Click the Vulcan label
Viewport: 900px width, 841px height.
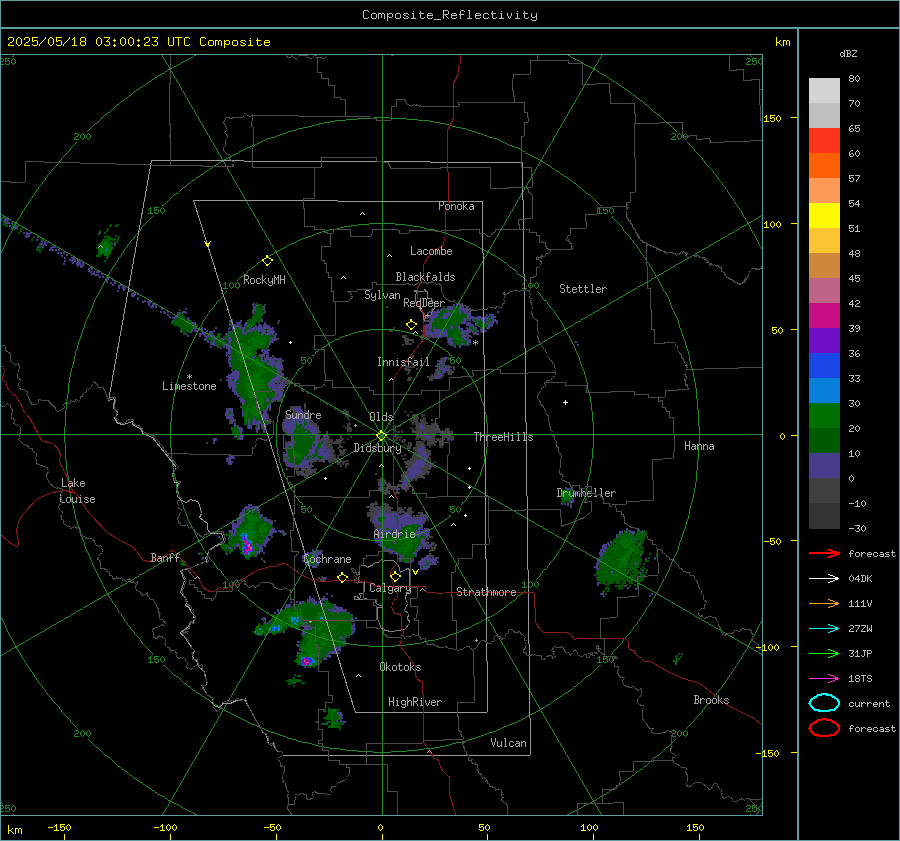click(509, 743)
